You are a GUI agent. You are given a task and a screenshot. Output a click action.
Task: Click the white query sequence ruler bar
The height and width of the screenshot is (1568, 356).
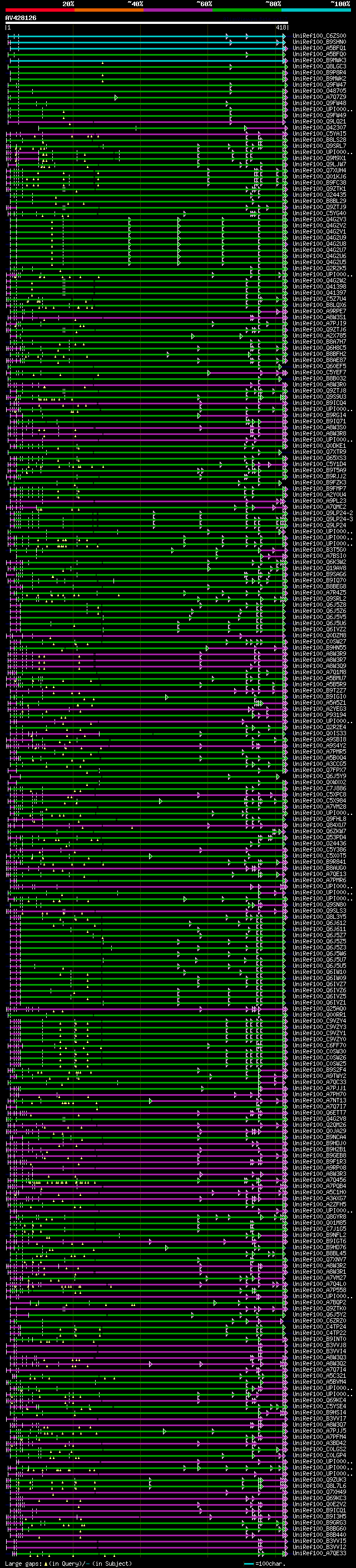point(147,22)
